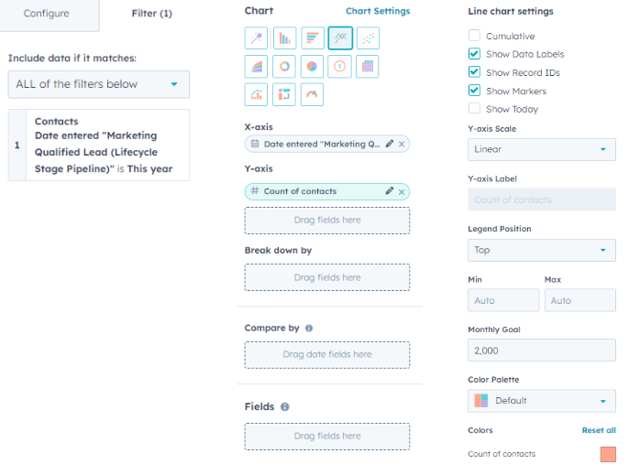Select the scatter plot chart icon
The image size is (629, 464).
(x=368, y=38)
